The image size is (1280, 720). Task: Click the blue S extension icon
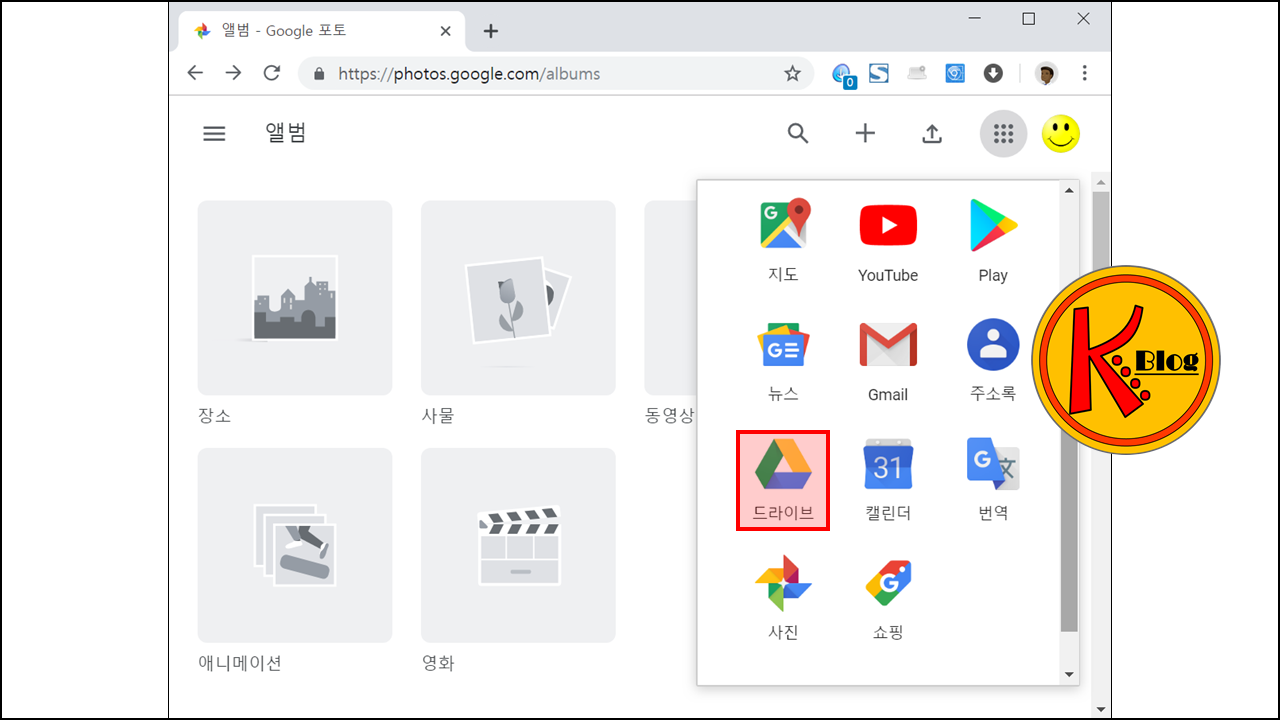[879, 73]
